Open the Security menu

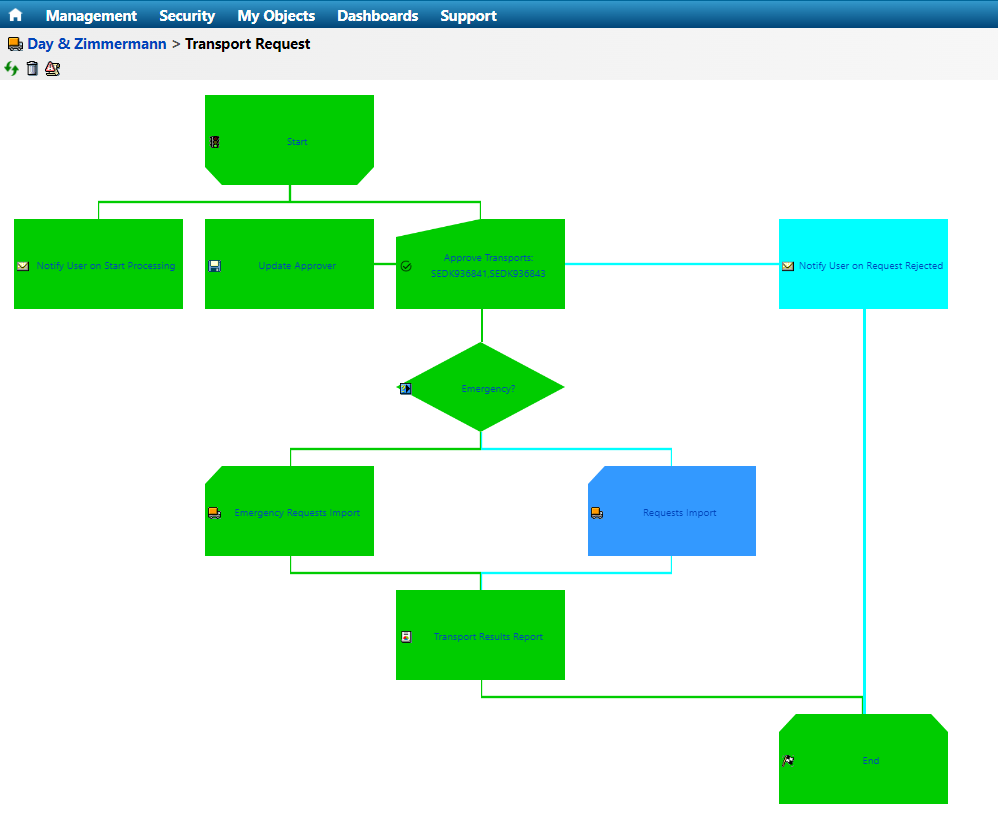(x=187, y=15)
